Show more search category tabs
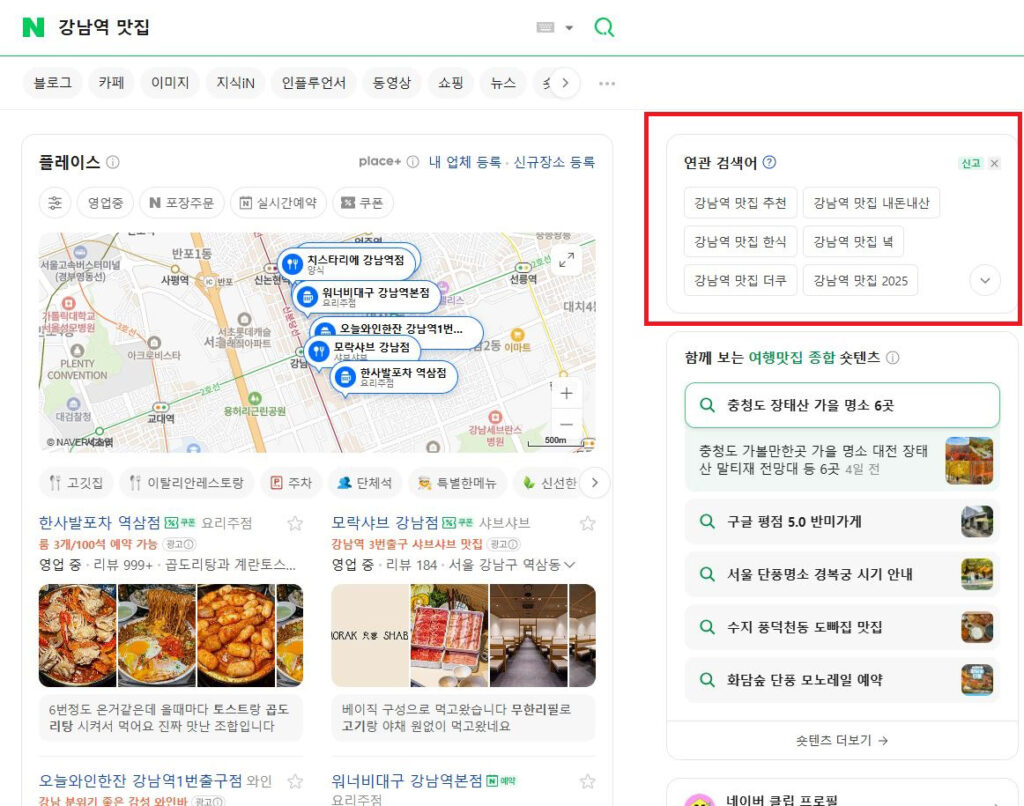Screen dimensions: 1024x806 point(565,83)
